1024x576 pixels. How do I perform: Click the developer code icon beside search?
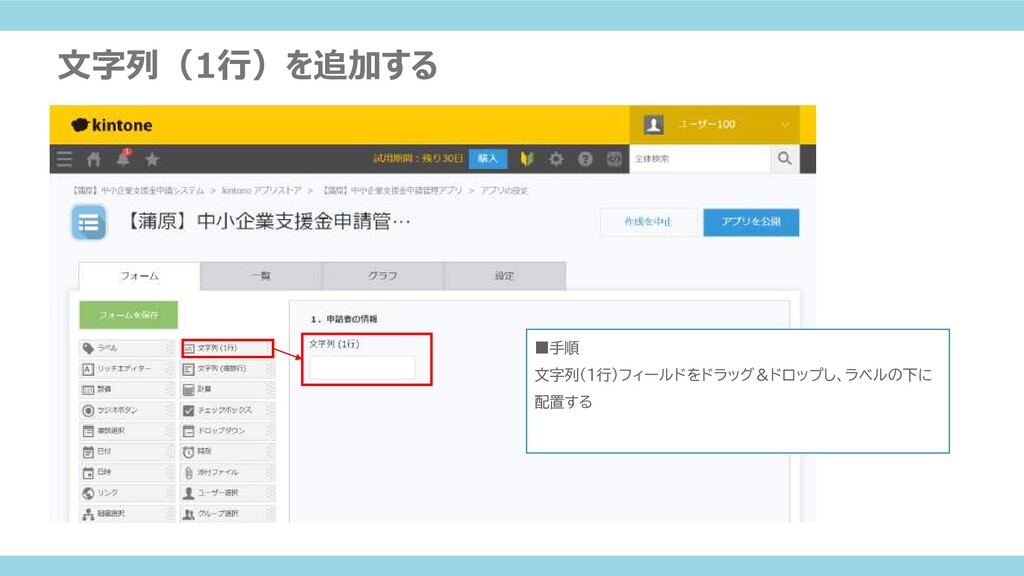point(614,159)
